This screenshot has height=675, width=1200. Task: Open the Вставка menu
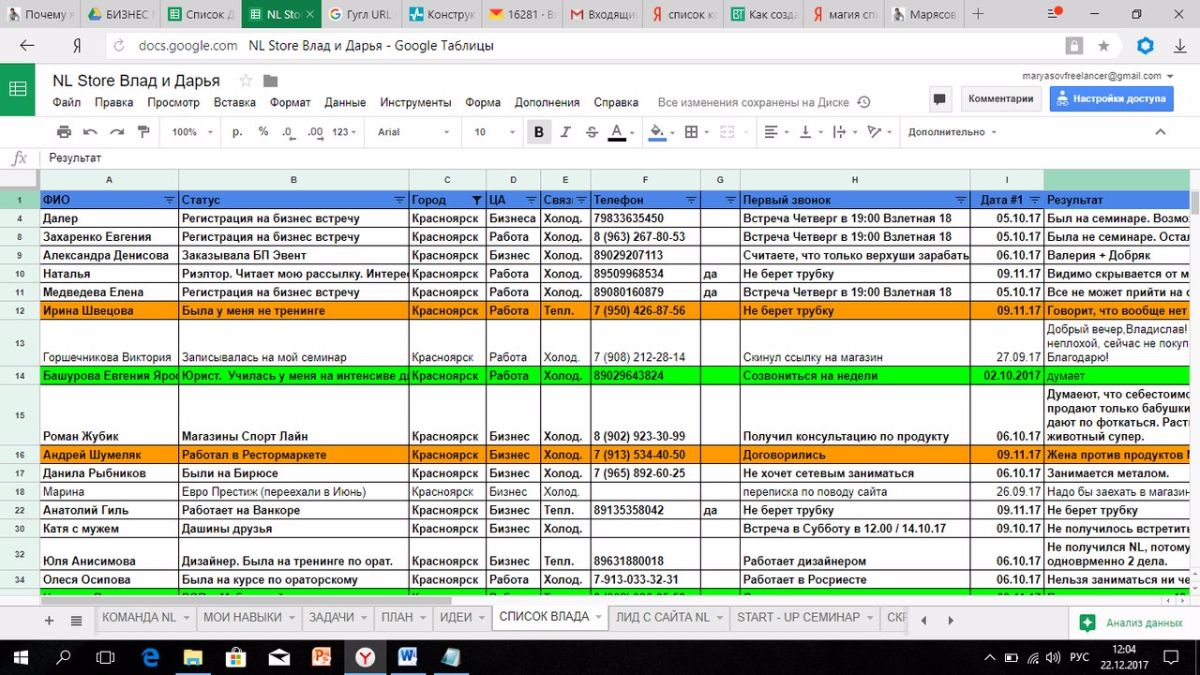point(235,102)
